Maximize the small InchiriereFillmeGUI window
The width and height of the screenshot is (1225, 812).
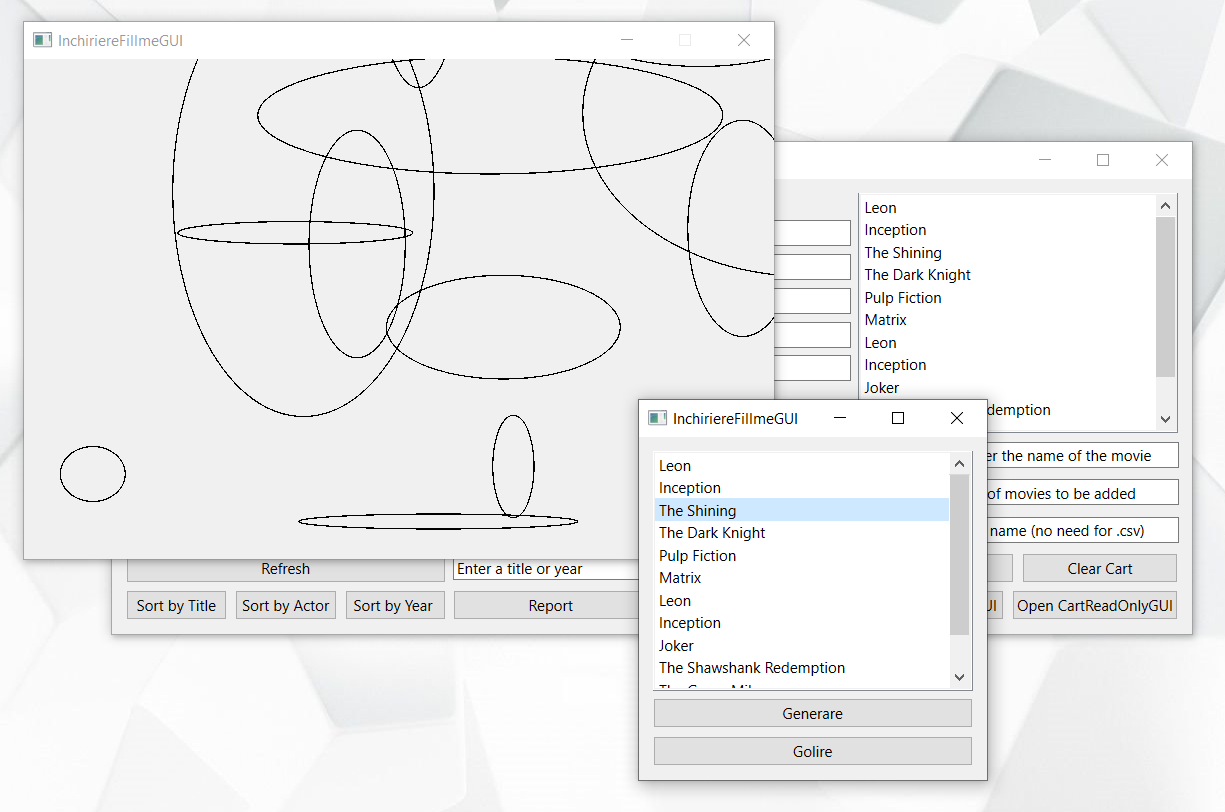(898, 418)
